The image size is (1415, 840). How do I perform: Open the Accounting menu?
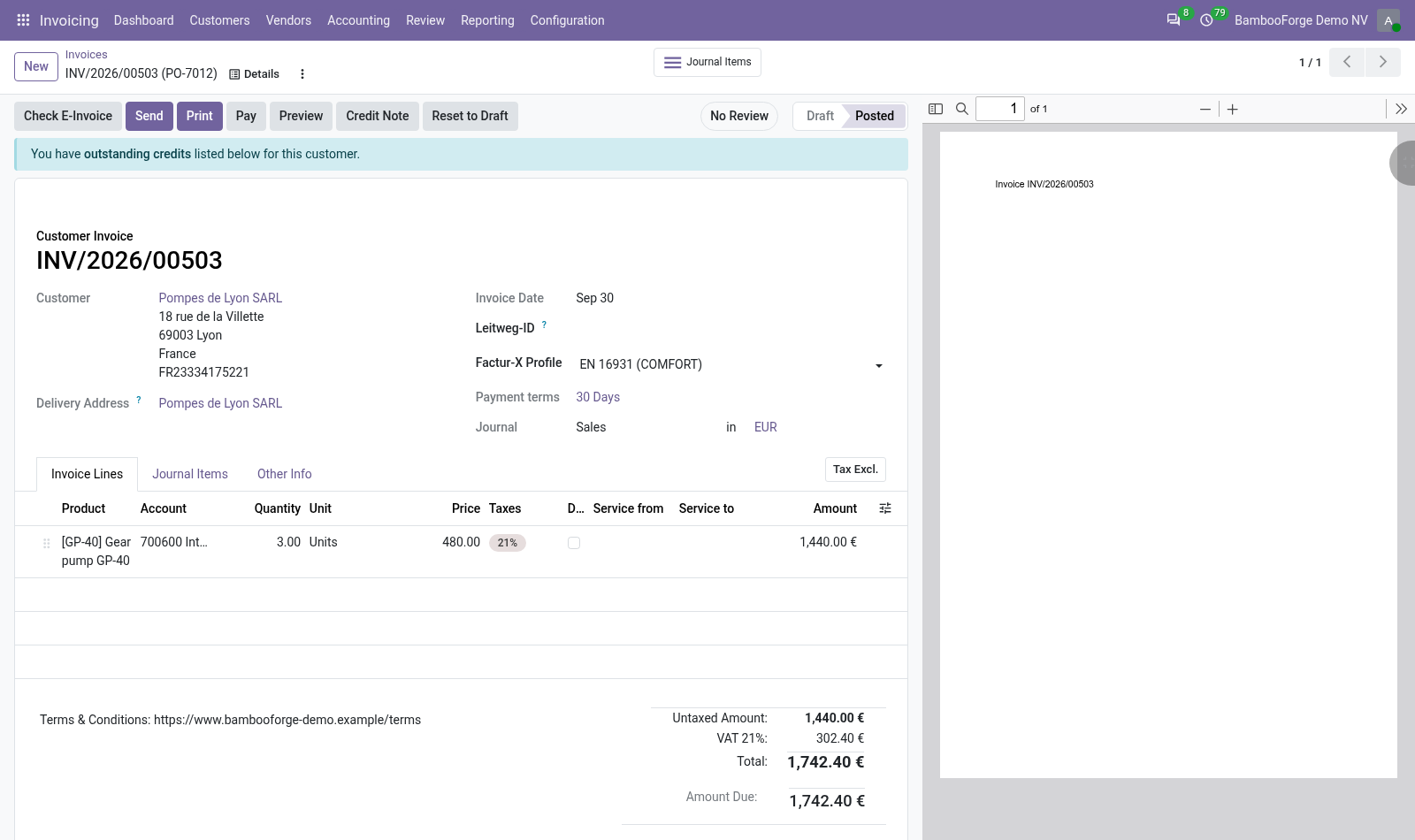(x=358, y=20)
